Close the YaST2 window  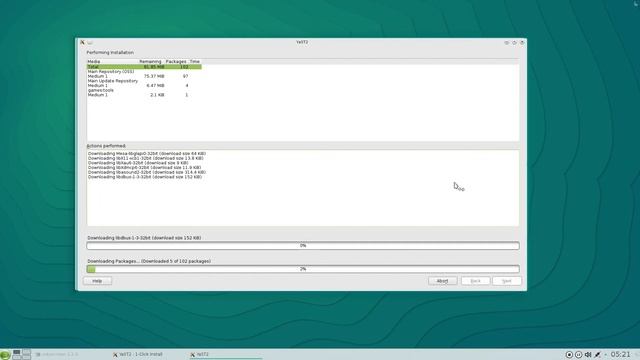tap(522, 42)
